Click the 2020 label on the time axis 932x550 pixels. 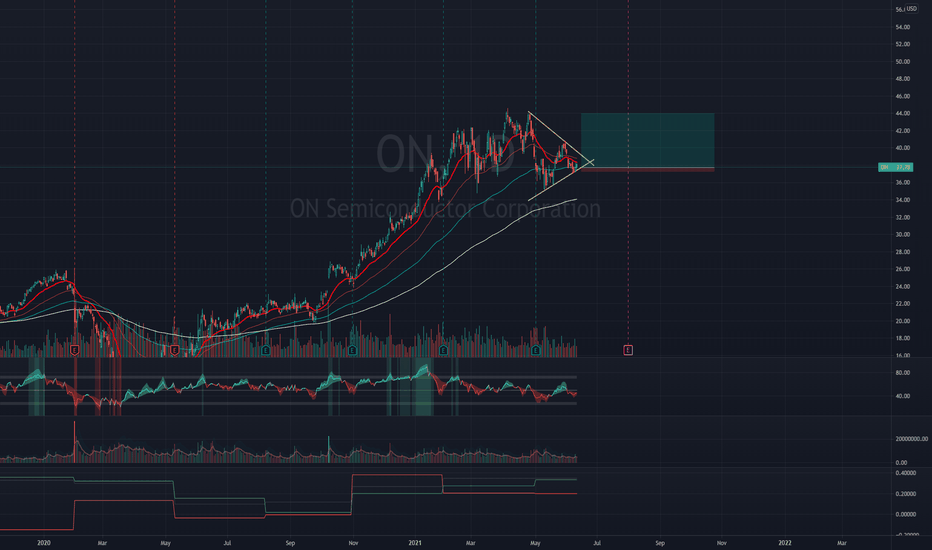43,543
